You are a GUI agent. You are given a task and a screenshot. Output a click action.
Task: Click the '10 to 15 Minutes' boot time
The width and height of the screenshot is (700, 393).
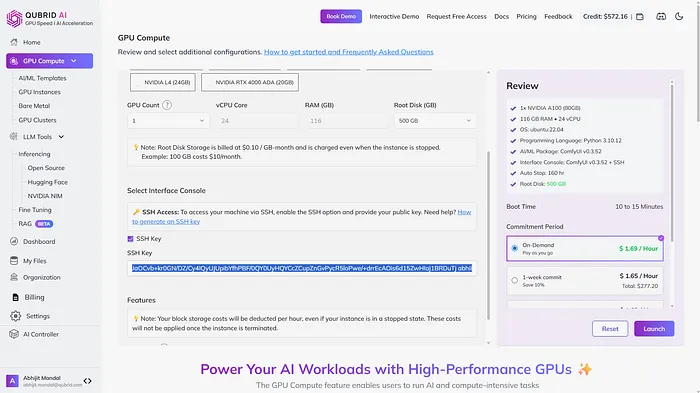point(639,207)
